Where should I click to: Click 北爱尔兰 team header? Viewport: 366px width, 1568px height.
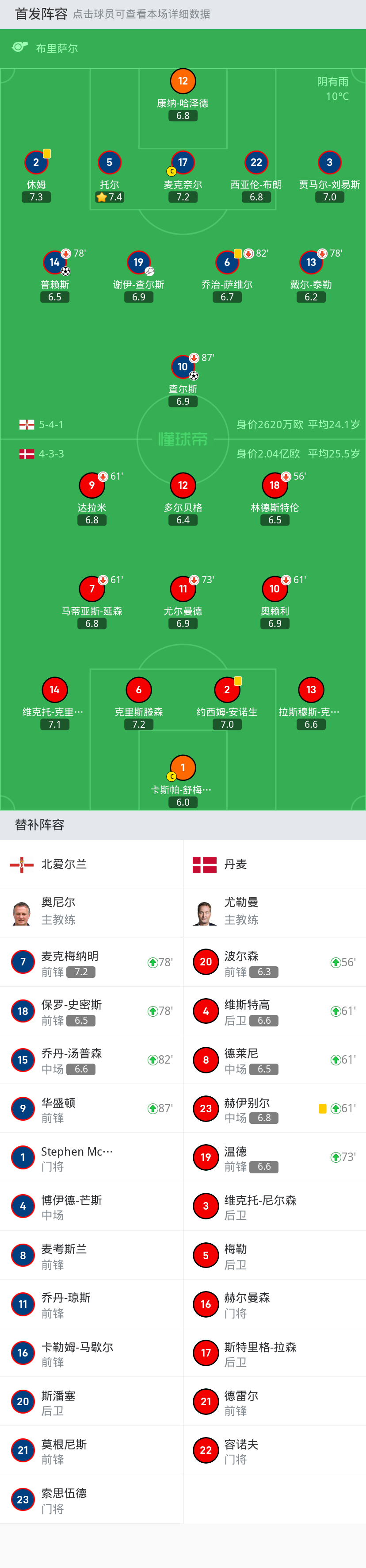91,865
